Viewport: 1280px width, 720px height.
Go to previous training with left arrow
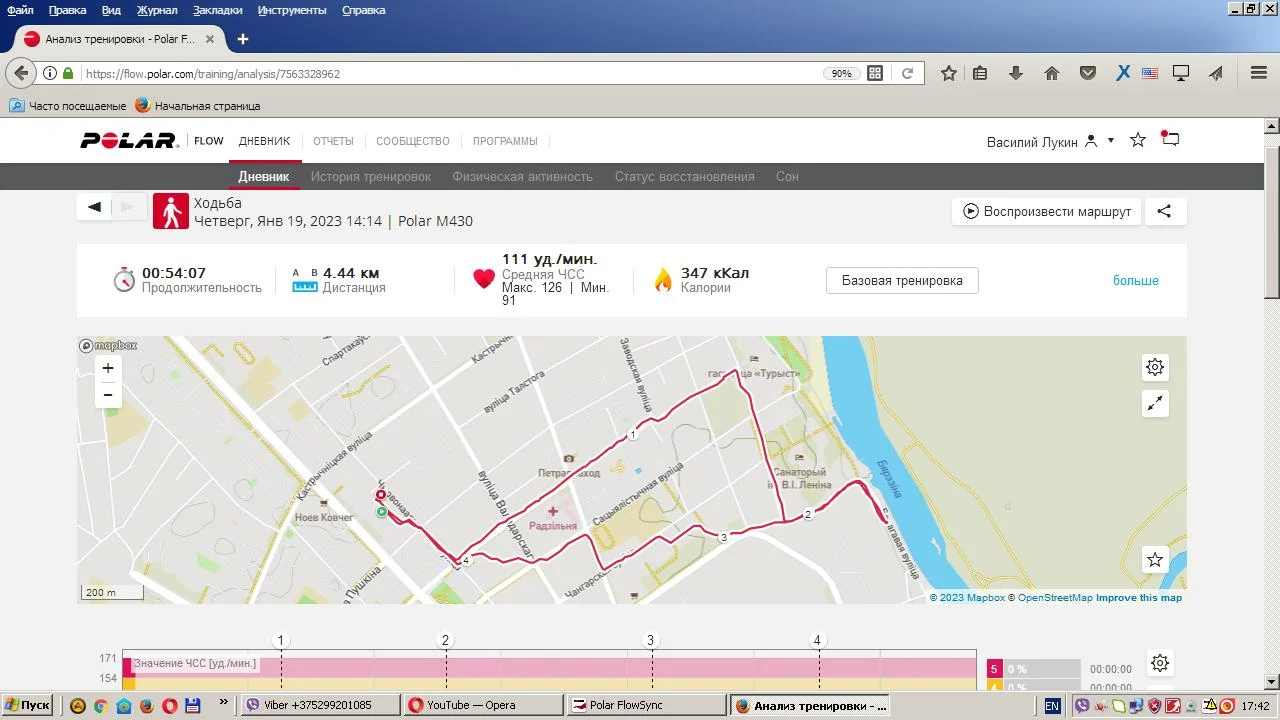point(95,207)
